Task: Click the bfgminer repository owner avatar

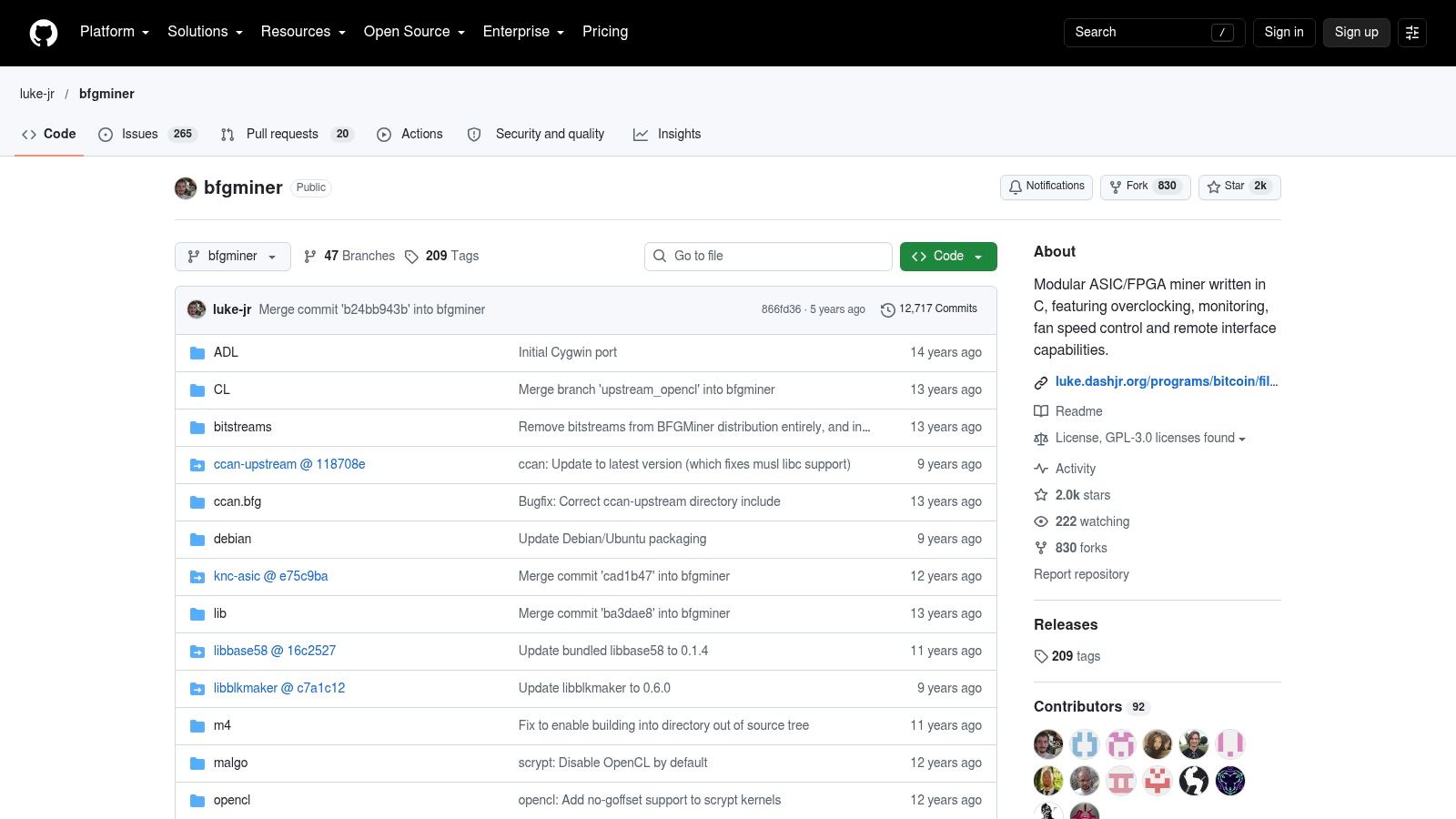Action: 186,188
